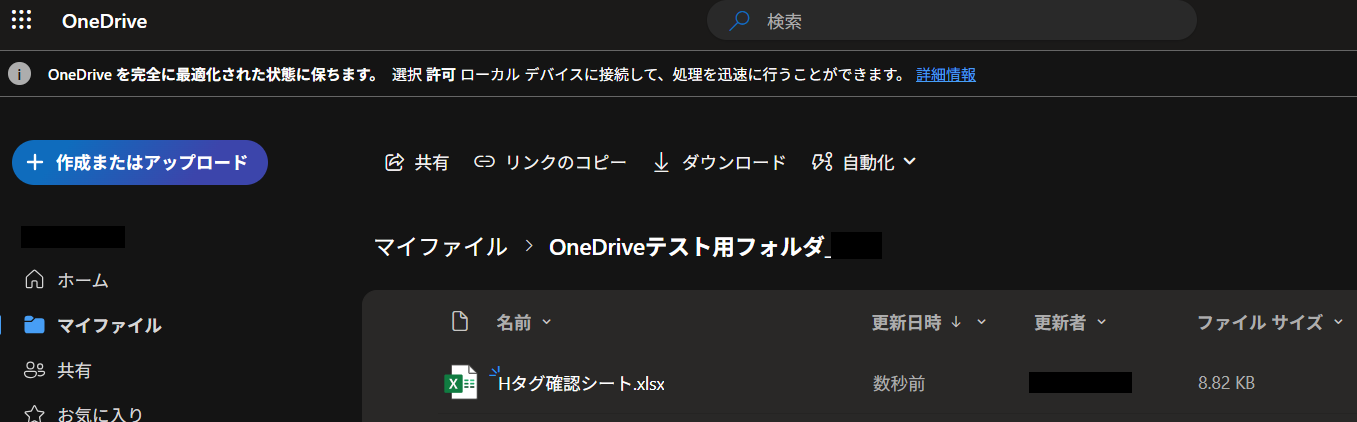Open the 詳細情報 link in the banner

tap(946, 74)
